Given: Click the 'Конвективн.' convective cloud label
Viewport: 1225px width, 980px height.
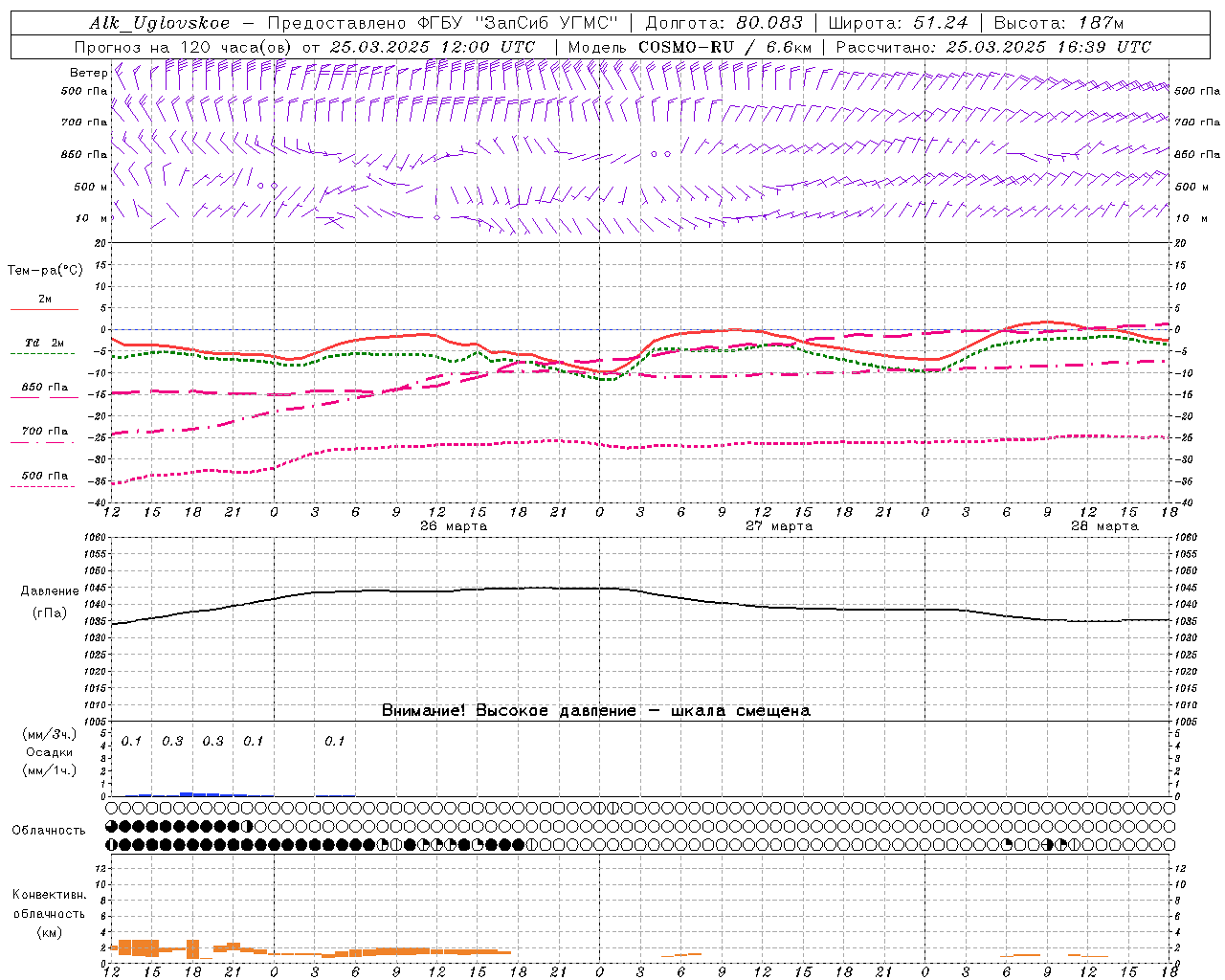Looking at the screenshot, I should point(49,895).
